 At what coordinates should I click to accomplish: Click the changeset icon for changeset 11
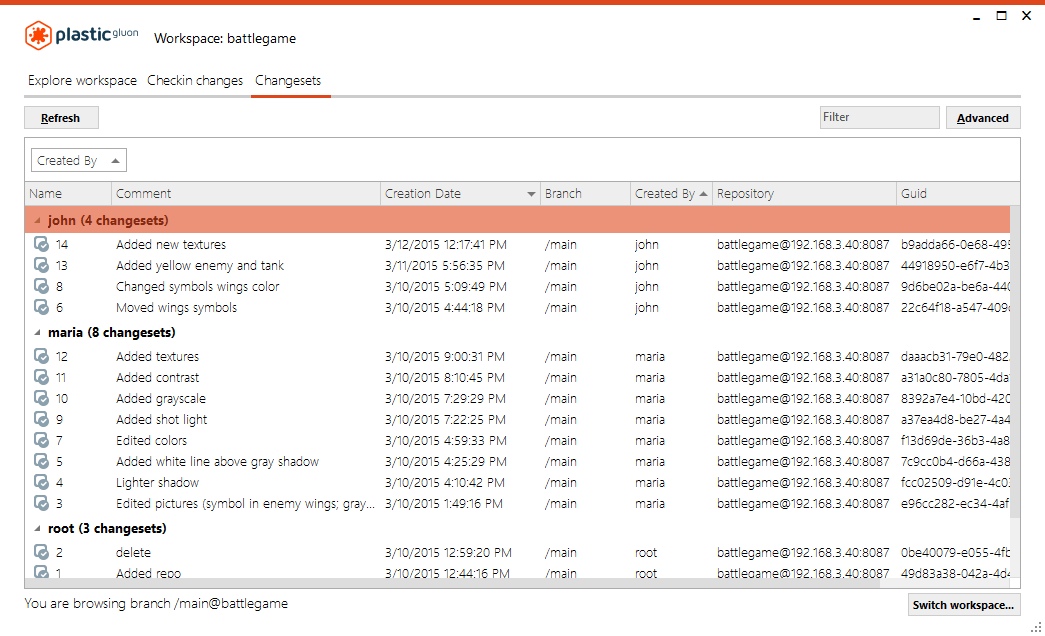(x=41, y=377)
